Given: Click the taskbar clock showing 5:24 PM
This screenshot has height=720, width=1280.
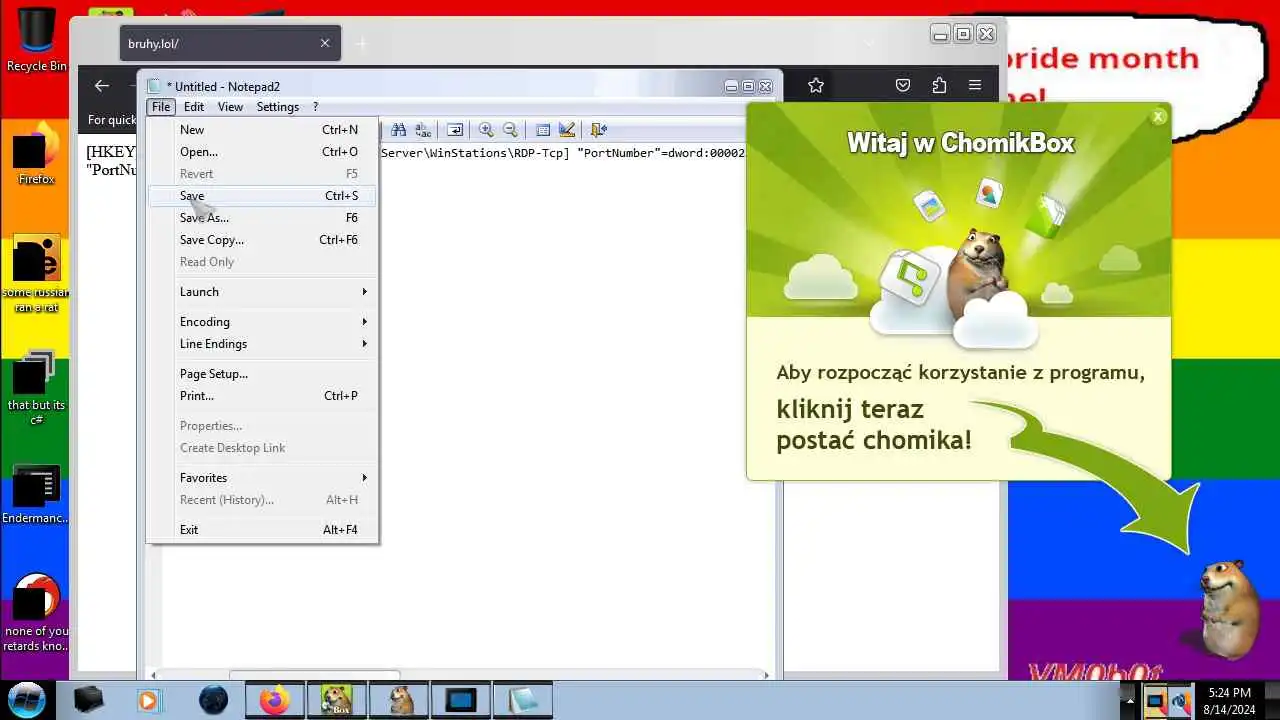Looking at the screenshot, I should 1229,700.
